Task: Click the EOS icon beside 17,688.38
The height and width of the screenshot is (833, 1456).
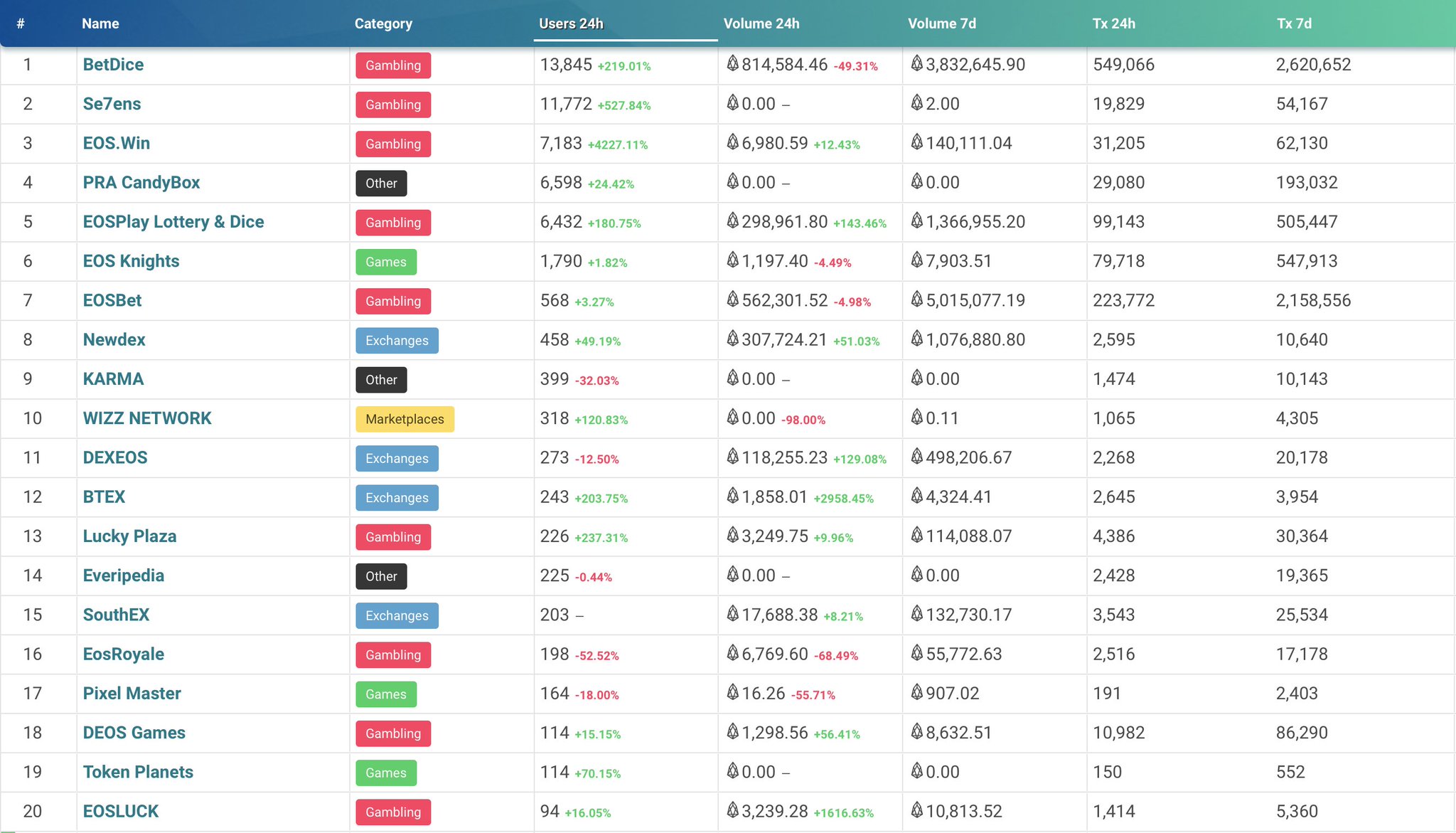Action: pos(733,613)
